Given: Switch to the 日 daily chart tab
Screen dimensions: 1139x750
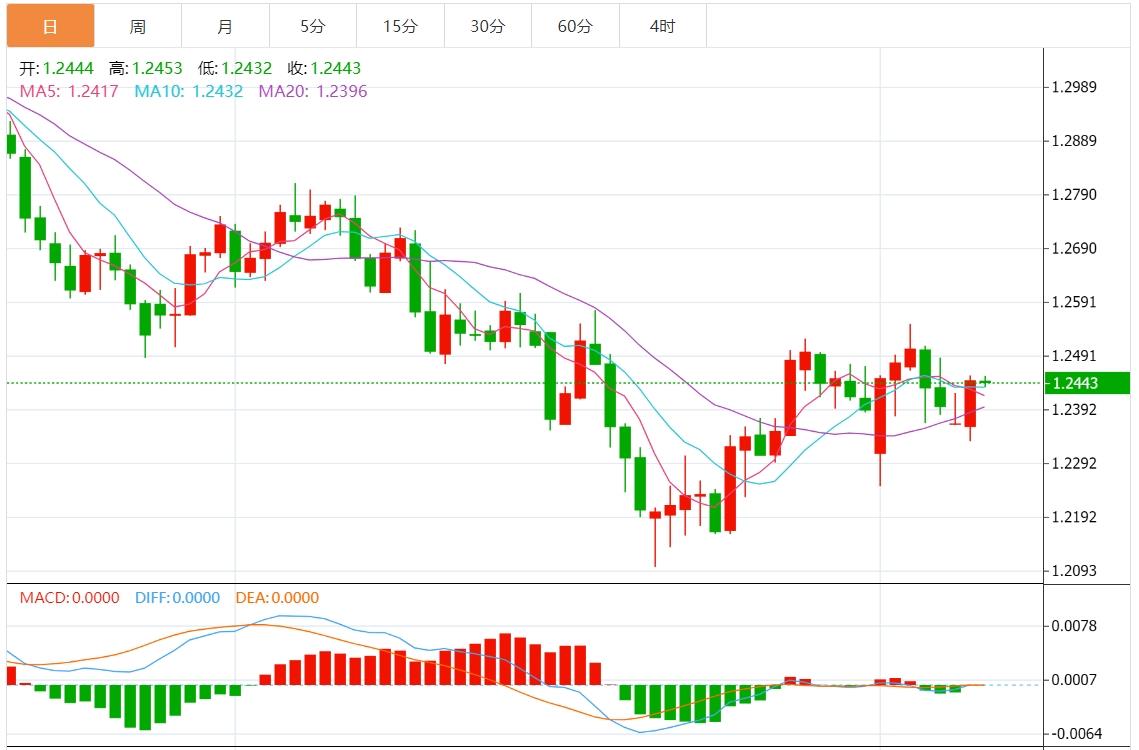Looking at the screenshot, I should pos(50,26).
